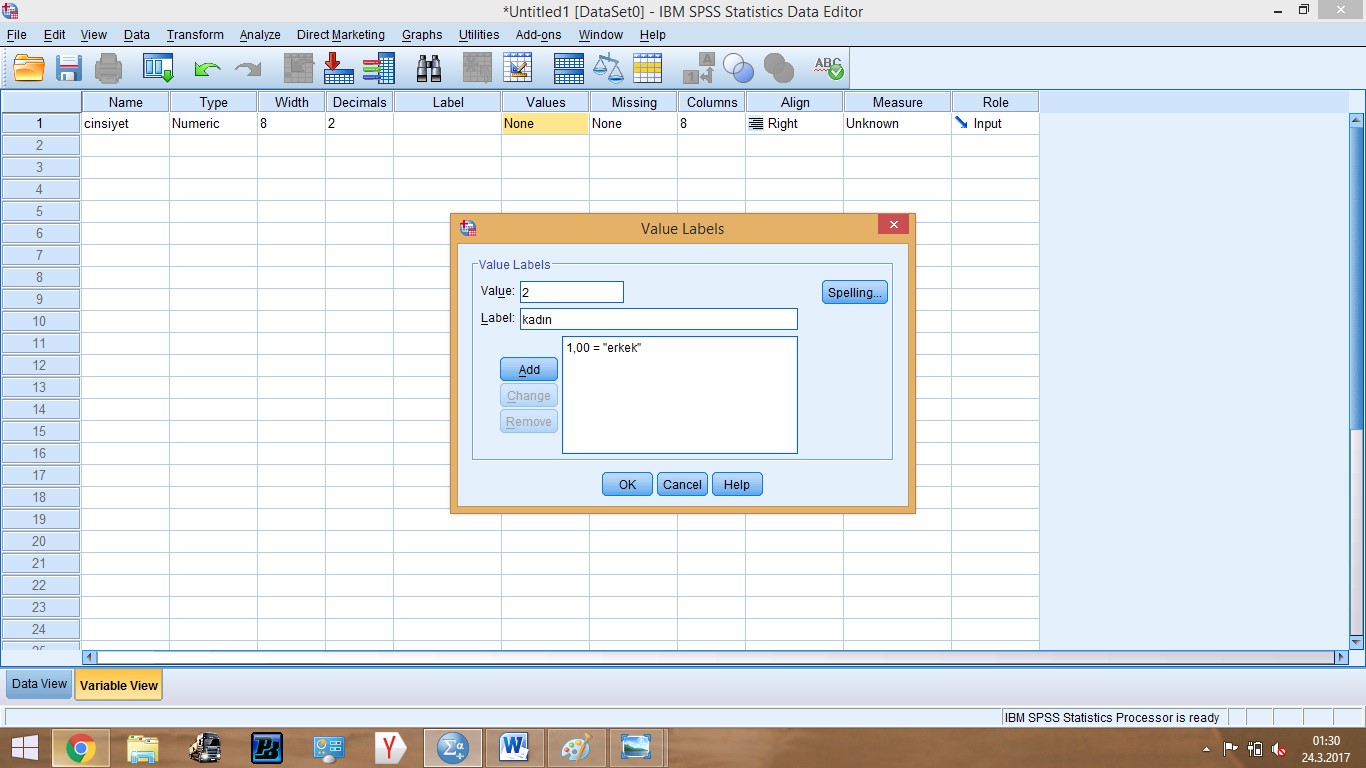The width and height of the screenshot is (1366, 768).
Task: Open the Graphs menu
Action: click(422, 34)
